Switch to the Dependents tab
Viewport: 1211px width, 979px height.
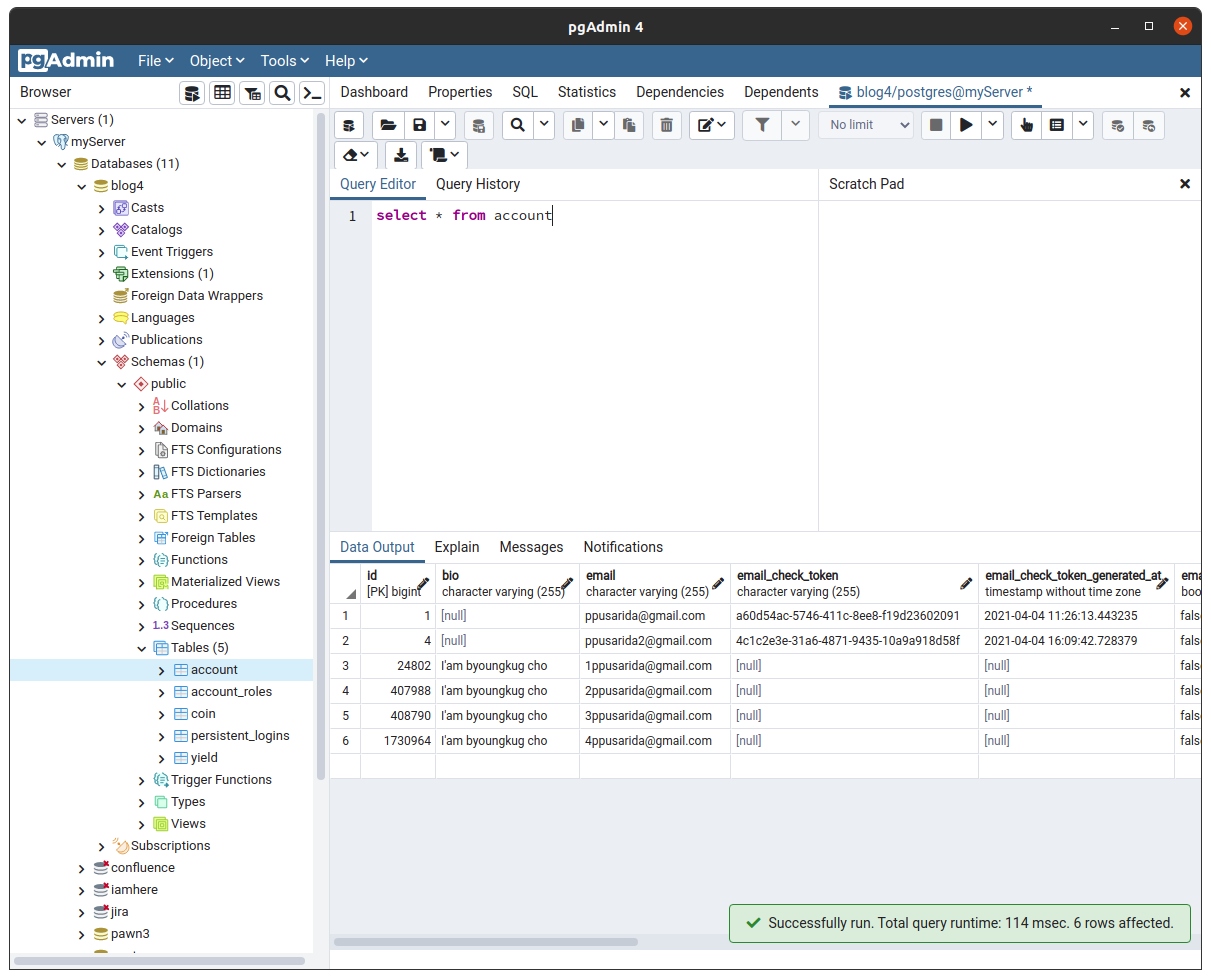tap(781, 92)
